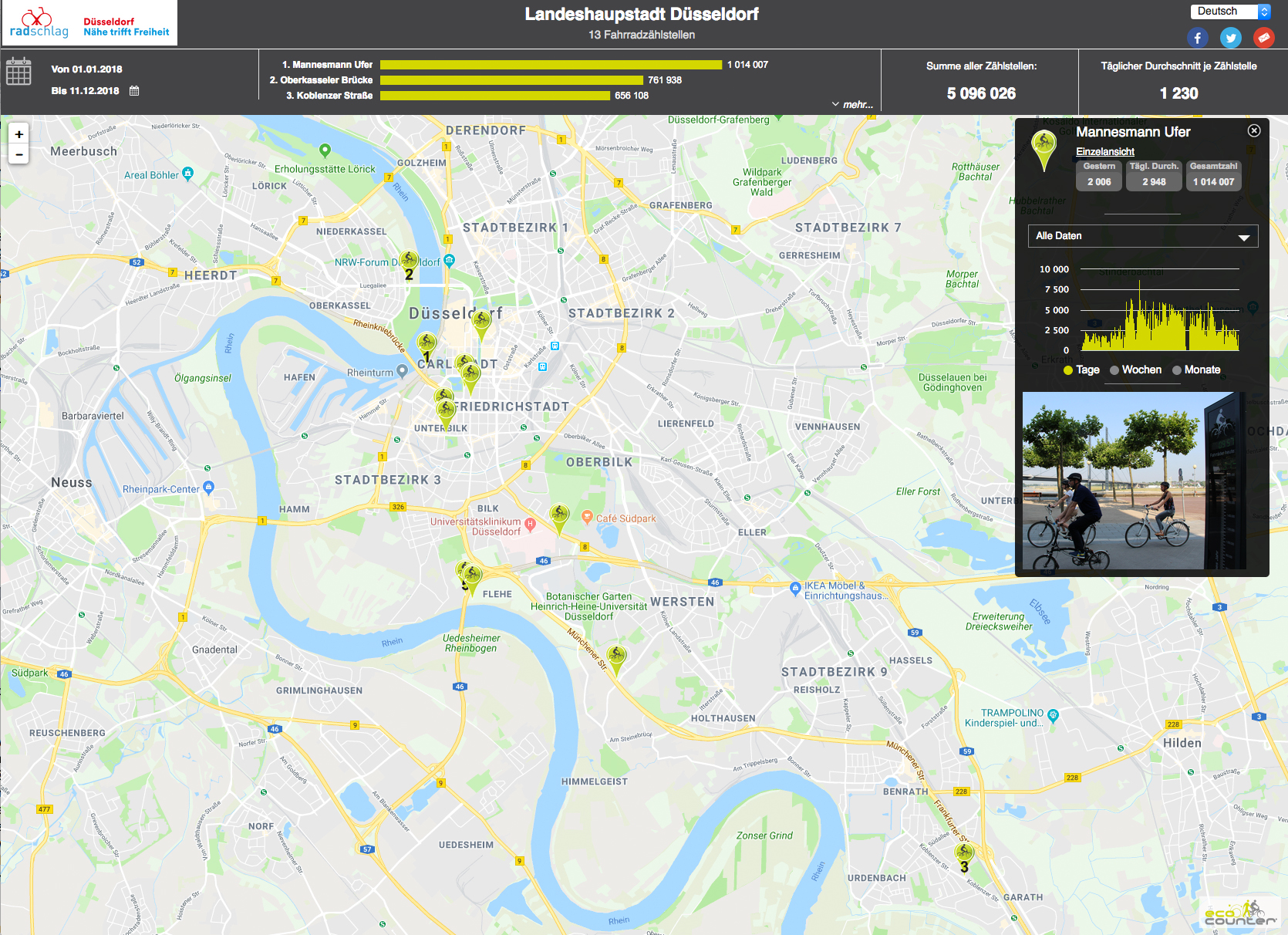Click the Oberkasseler Brücke ranking bar
Viewport: 1288px width, 935px height.
click(x=511, y=80)
